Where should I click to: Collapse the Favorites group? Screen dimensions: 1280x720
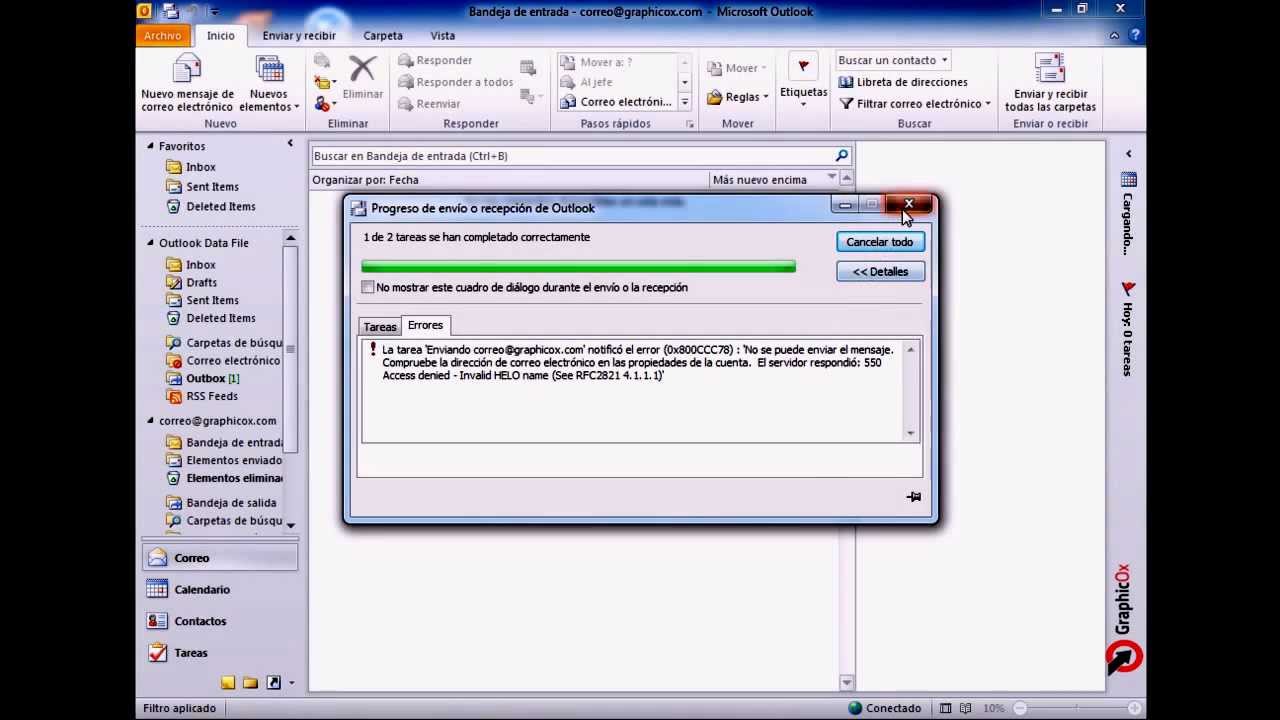click(x=151, y=146)
